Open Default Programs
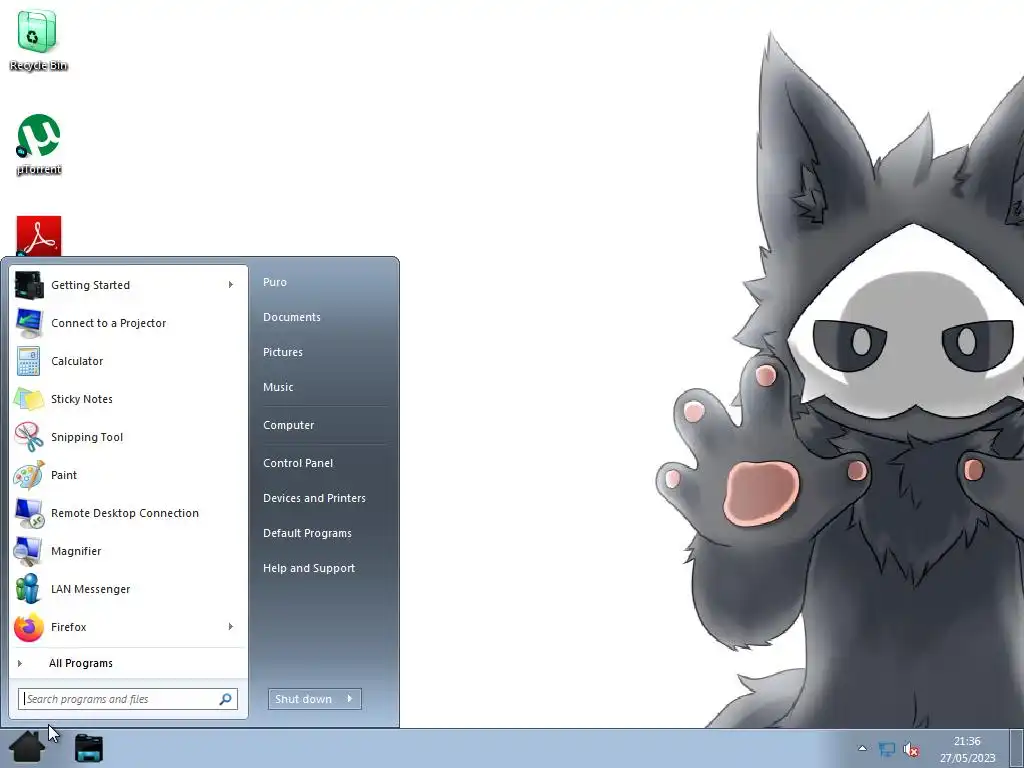Screen dimensions: 1024x768 (308, 534)
